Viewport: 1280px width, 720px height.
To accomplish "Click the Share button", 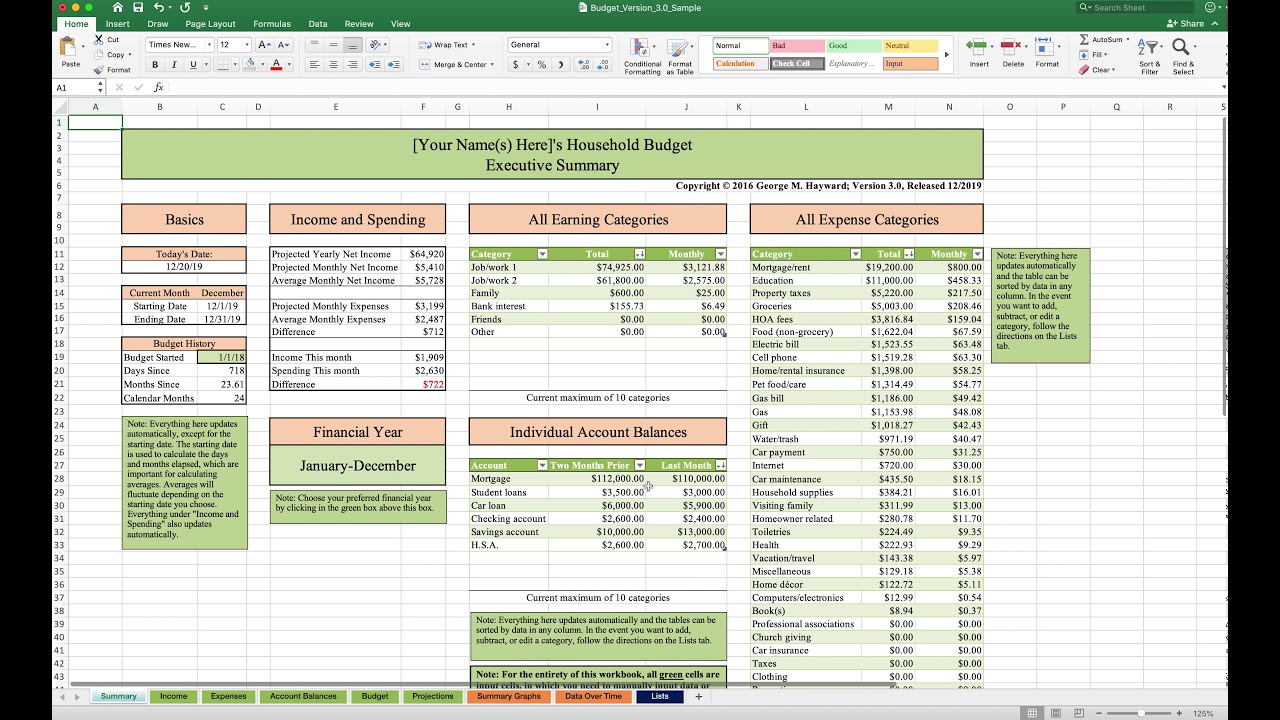I will 1186,24.
